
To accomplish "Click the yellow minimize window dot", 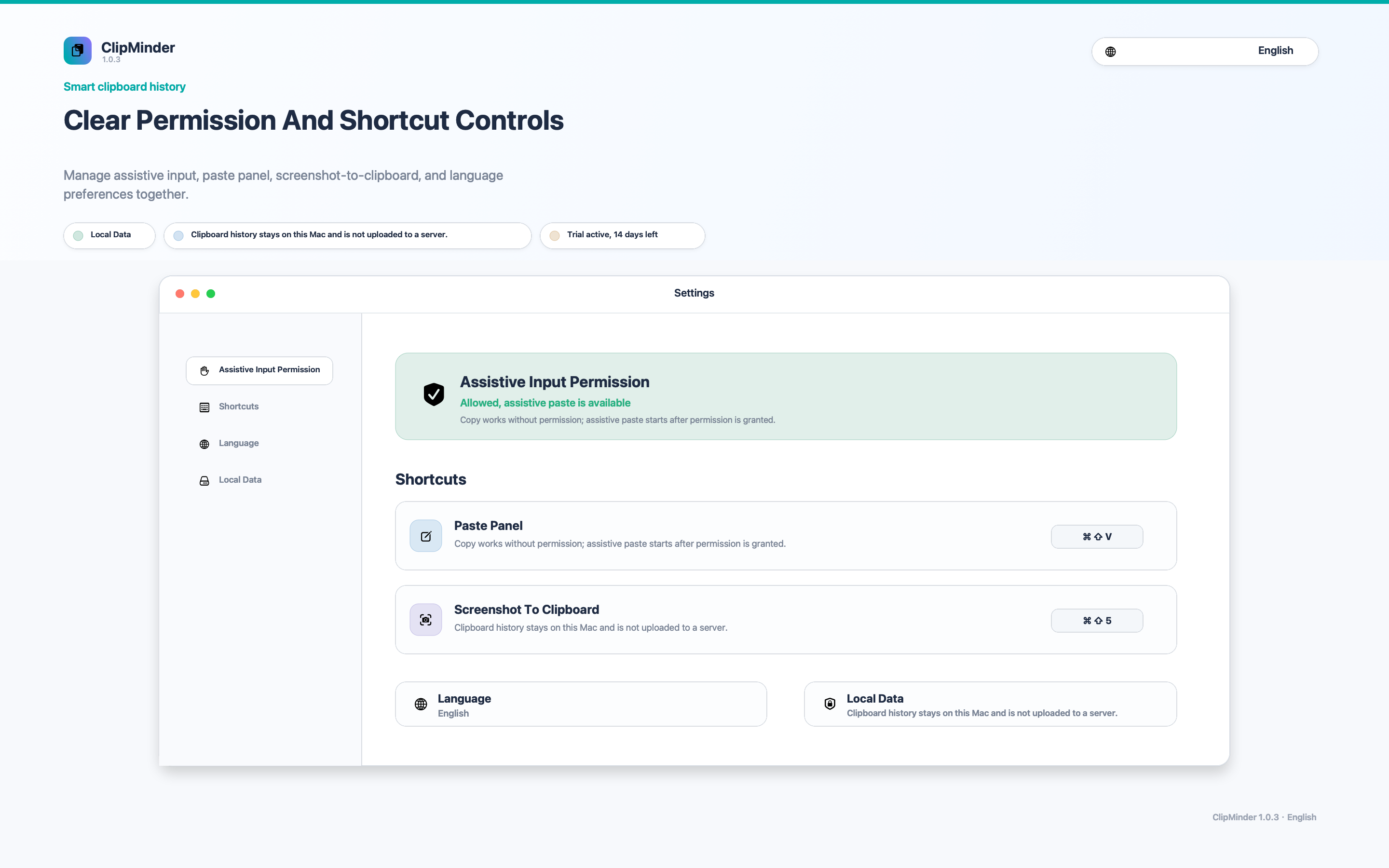I will [x=195, y=293].
